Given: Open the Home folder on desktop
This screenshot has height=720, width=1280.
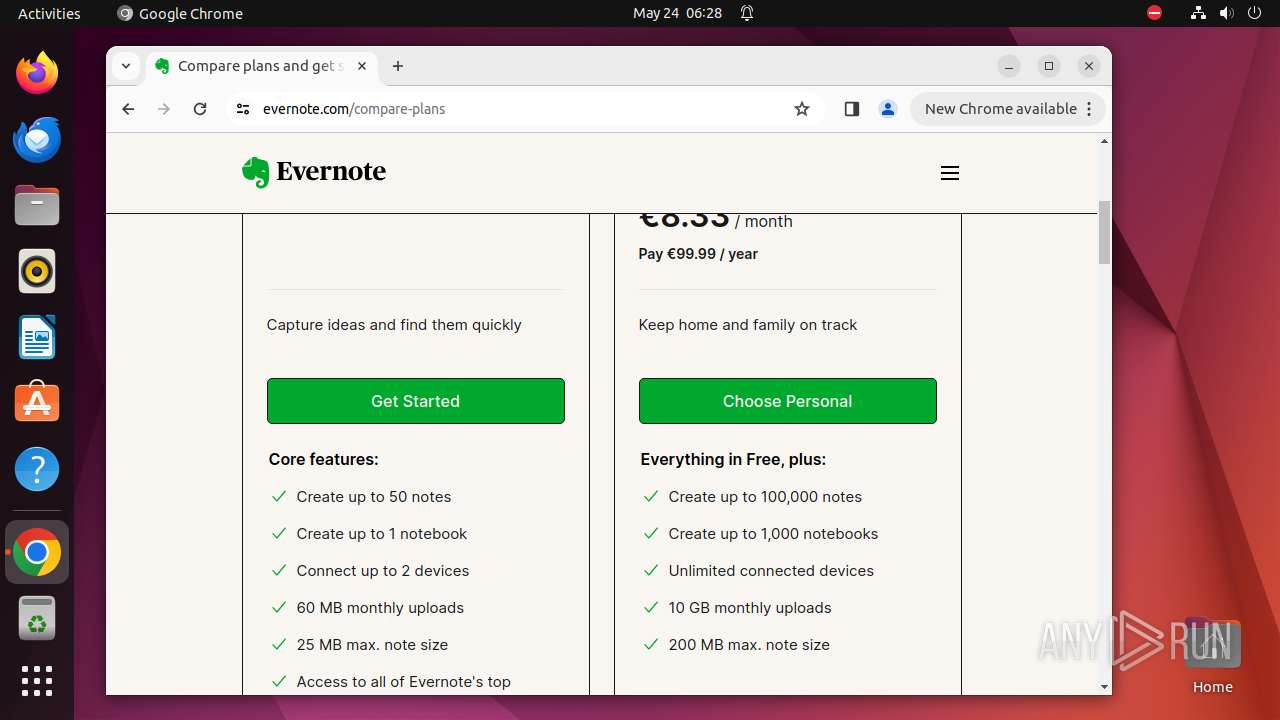Looking at the screenshot, I should pos(1212,656).
